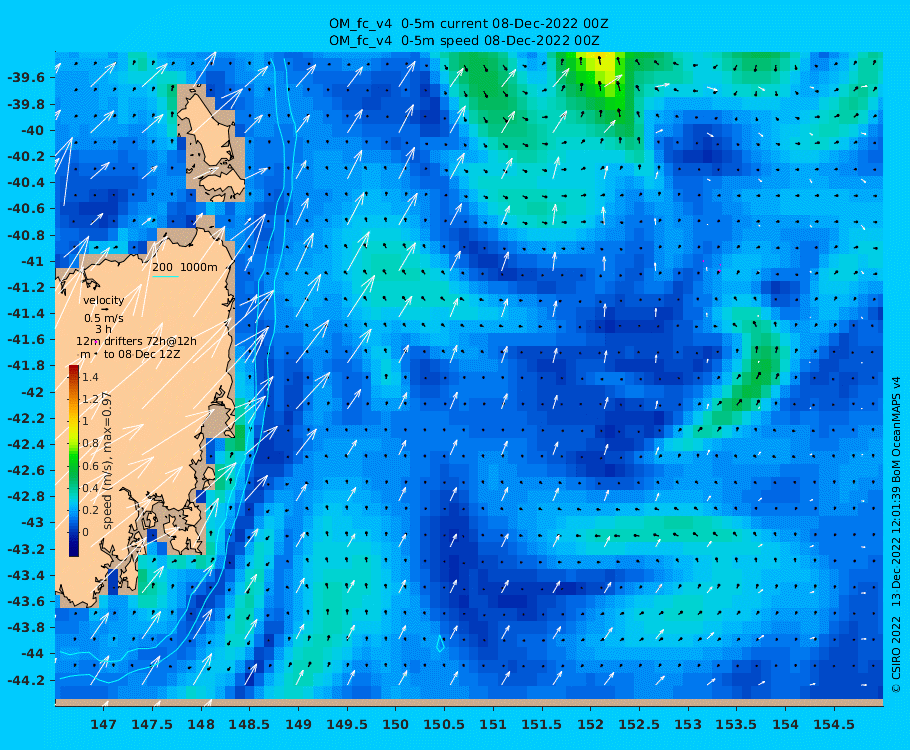Viewport: 910px width, 750px height.
Task: Click the '3 h' legend text
Action: [x=103, y=329]
